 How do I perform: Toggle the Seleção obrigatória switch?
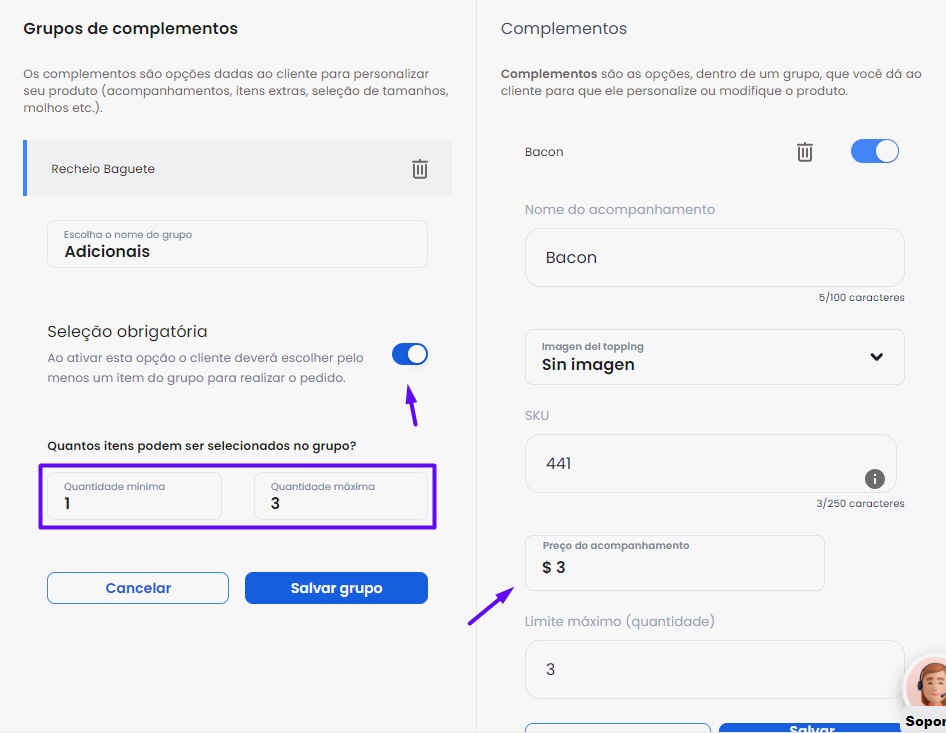410,354
